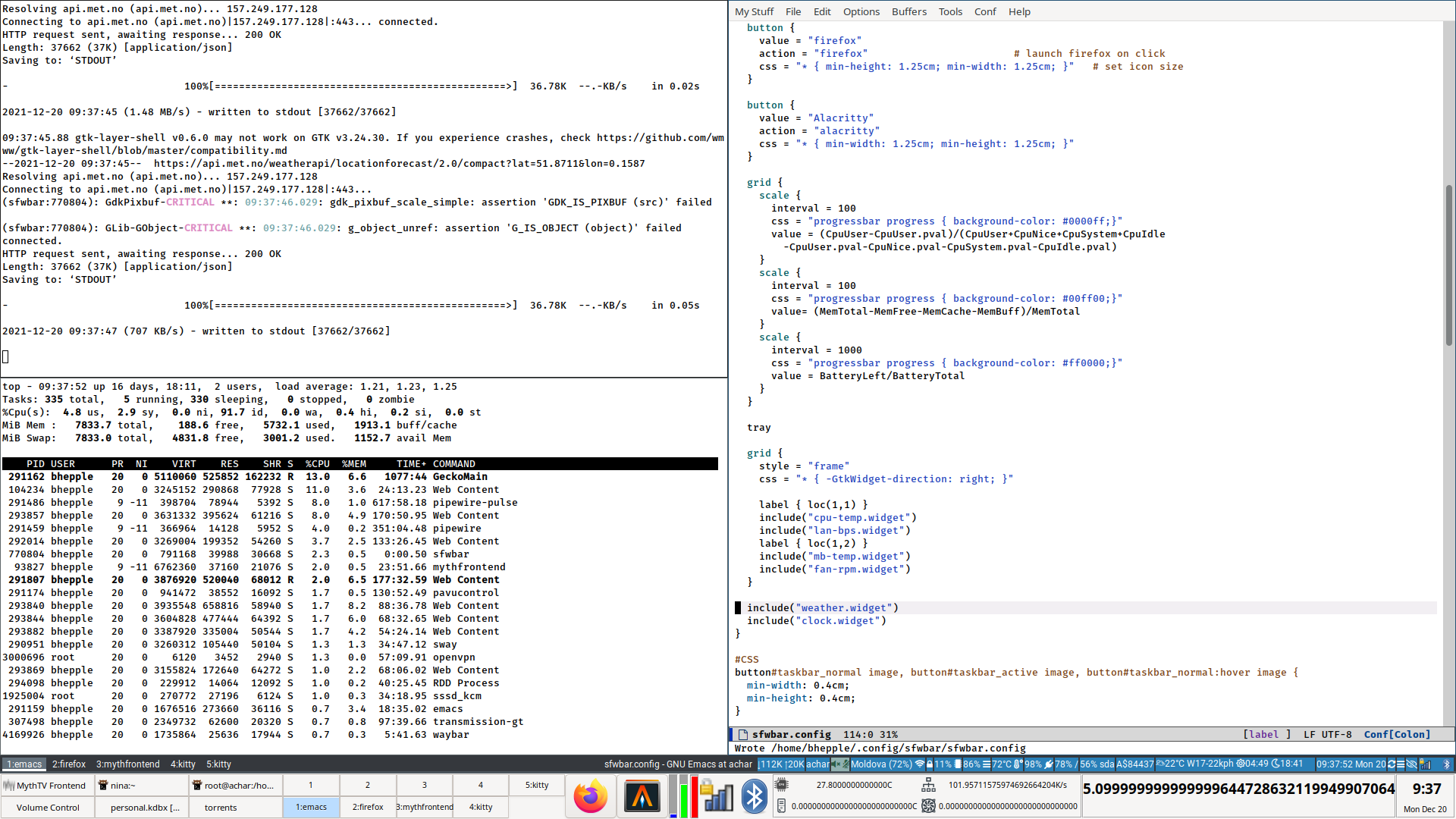Open the Options menu in Emacs
Viewport: 1456px width, 819px height.
[861, 11]
